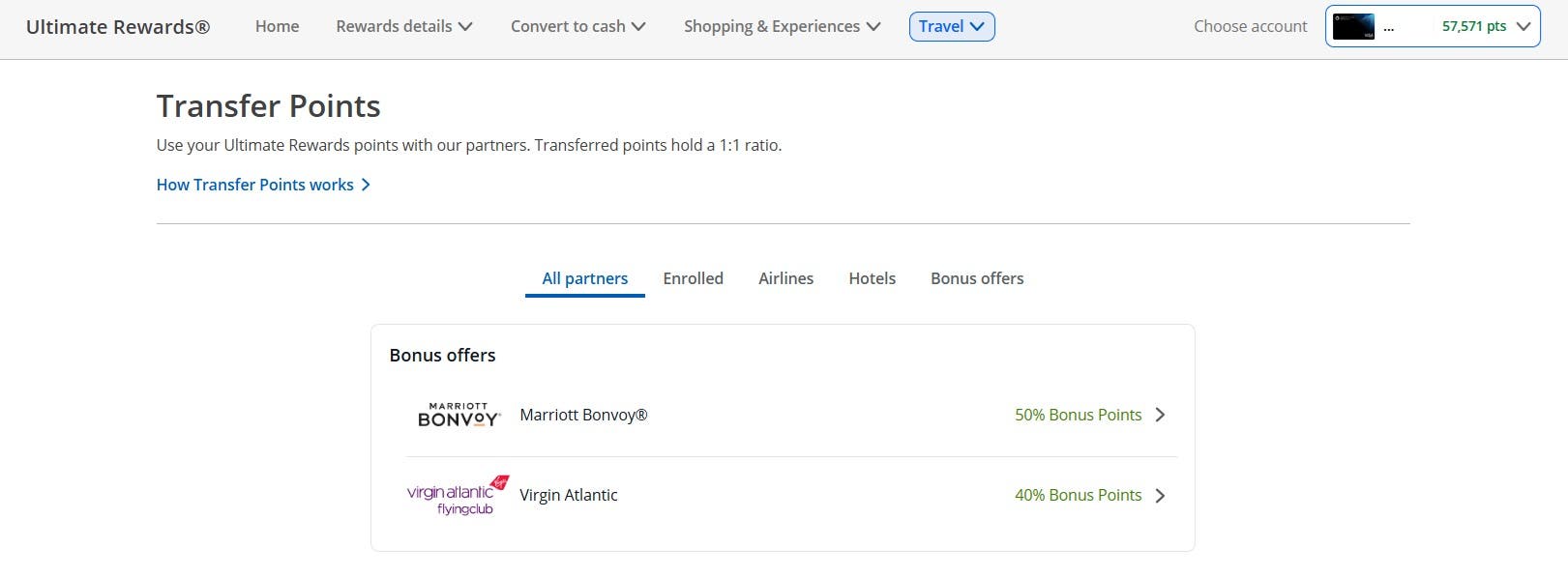This screenshot has width=1568, height=577.
Task: Click the arrow next to How Transfer Points works
Action: [x=366, y=185]
